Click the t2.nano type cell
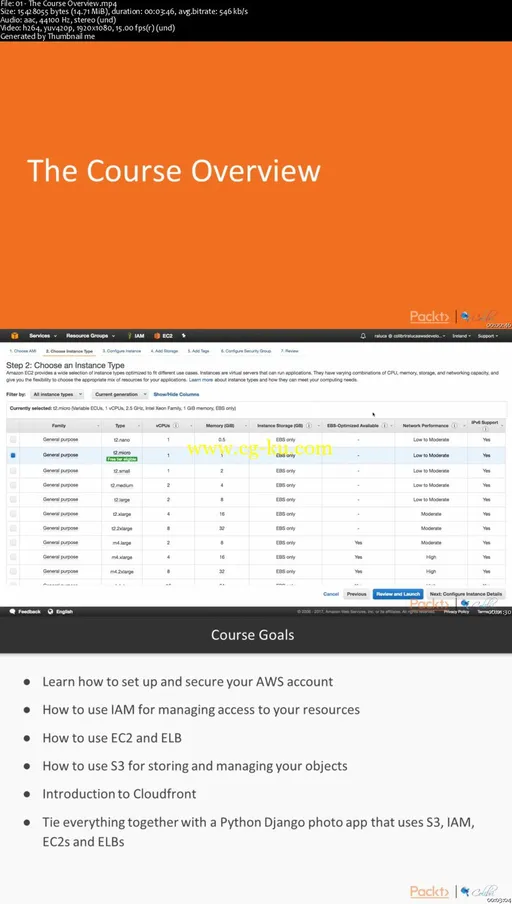The height and width of the screenshot is (904, 512). [x=121, y=439]
